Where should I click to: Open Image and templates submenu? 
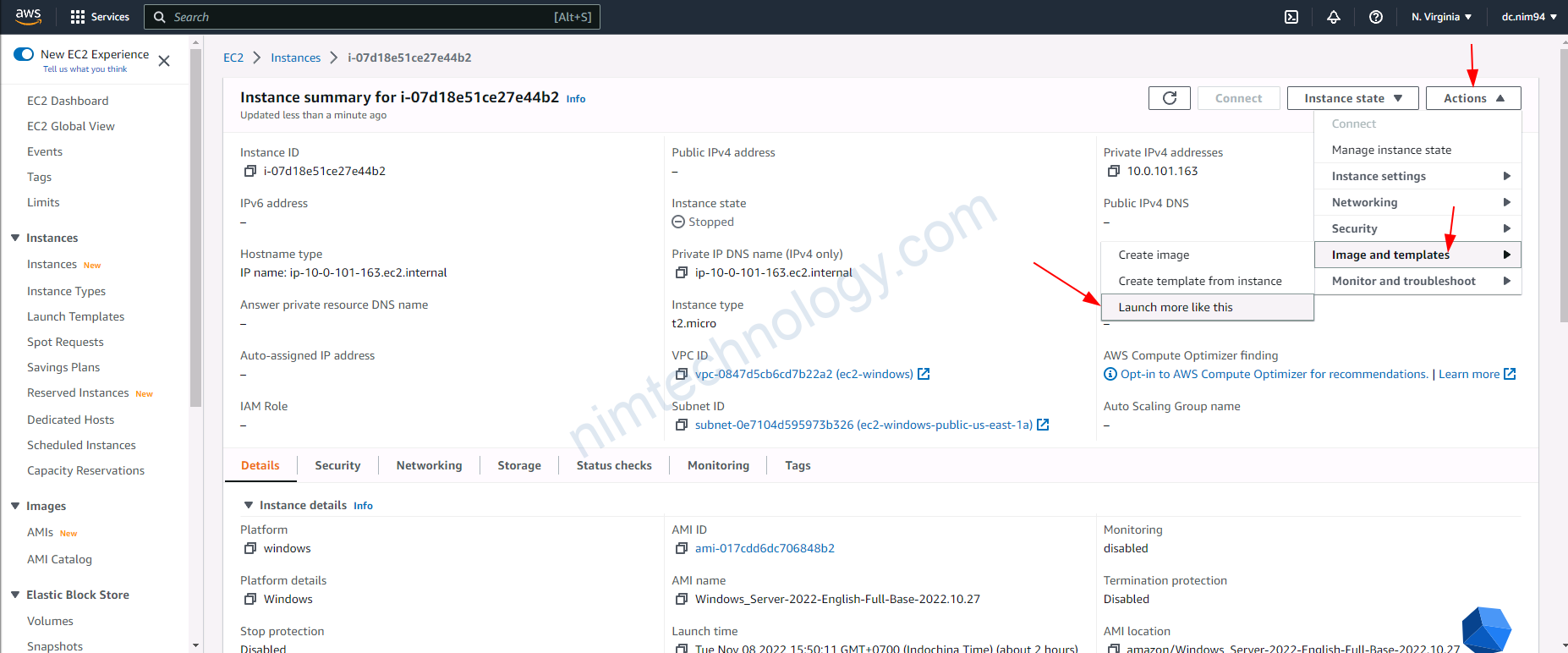point(1418,255)
